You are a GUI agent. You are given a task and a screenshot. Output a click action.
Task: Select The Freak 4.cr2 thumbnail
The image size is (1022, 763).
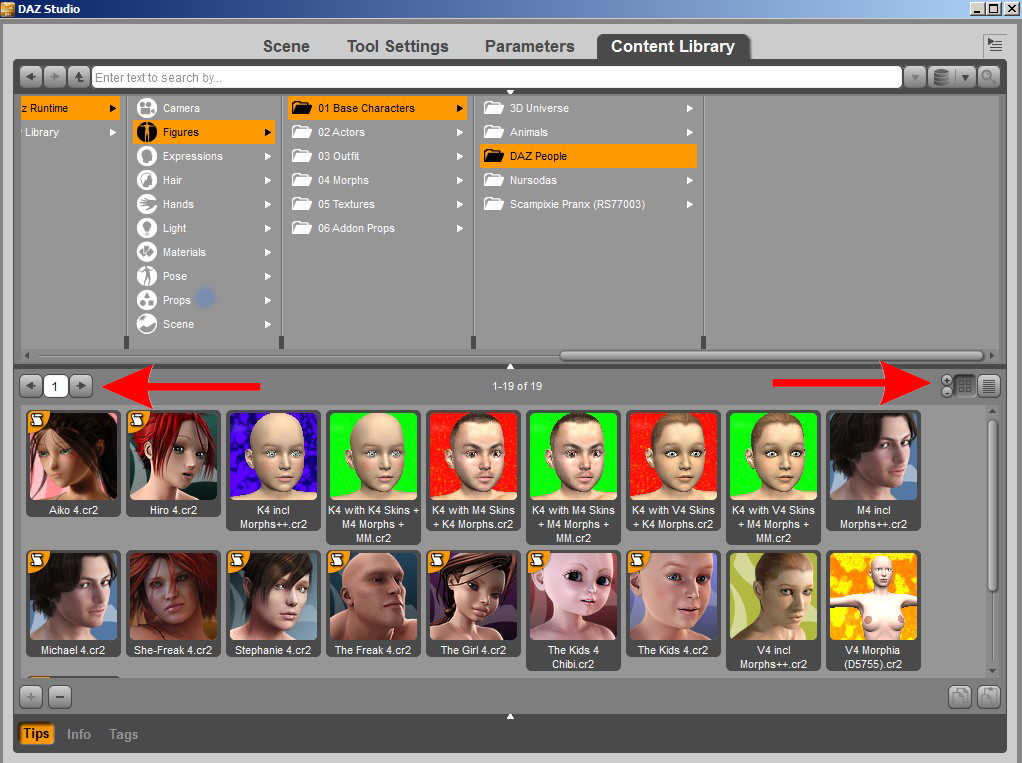point(373,604)
